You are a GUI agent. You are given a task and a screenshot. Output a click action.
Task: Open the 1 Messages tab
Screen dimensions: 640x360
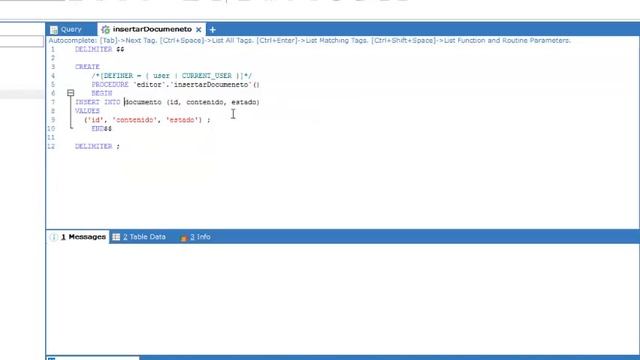(x=78, y=237)
